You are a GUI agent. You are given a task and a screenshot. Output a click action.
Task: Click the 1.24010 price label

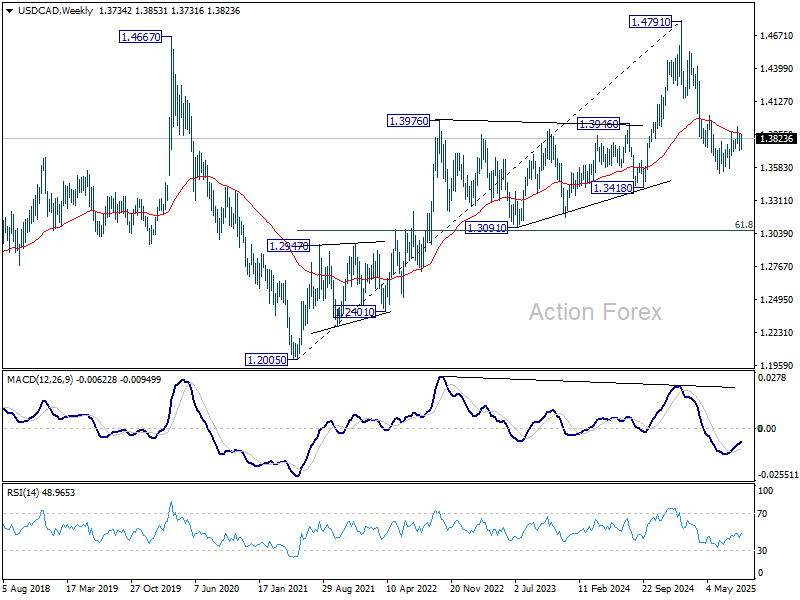click(355, 311)
